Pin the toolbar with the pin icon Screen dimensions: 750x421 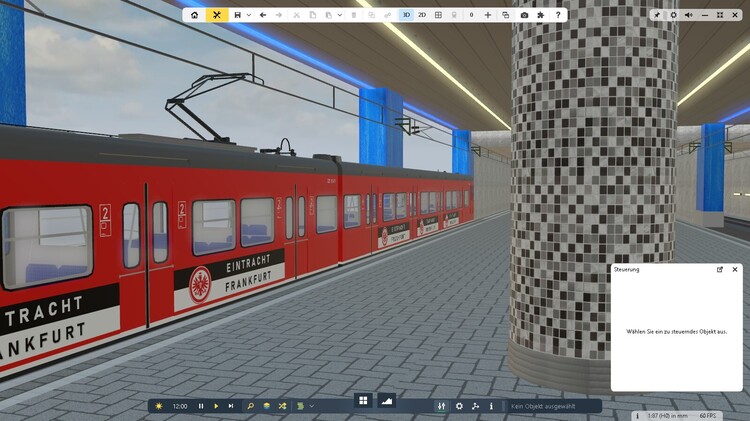pyautogui.click(x=657, y=15)
